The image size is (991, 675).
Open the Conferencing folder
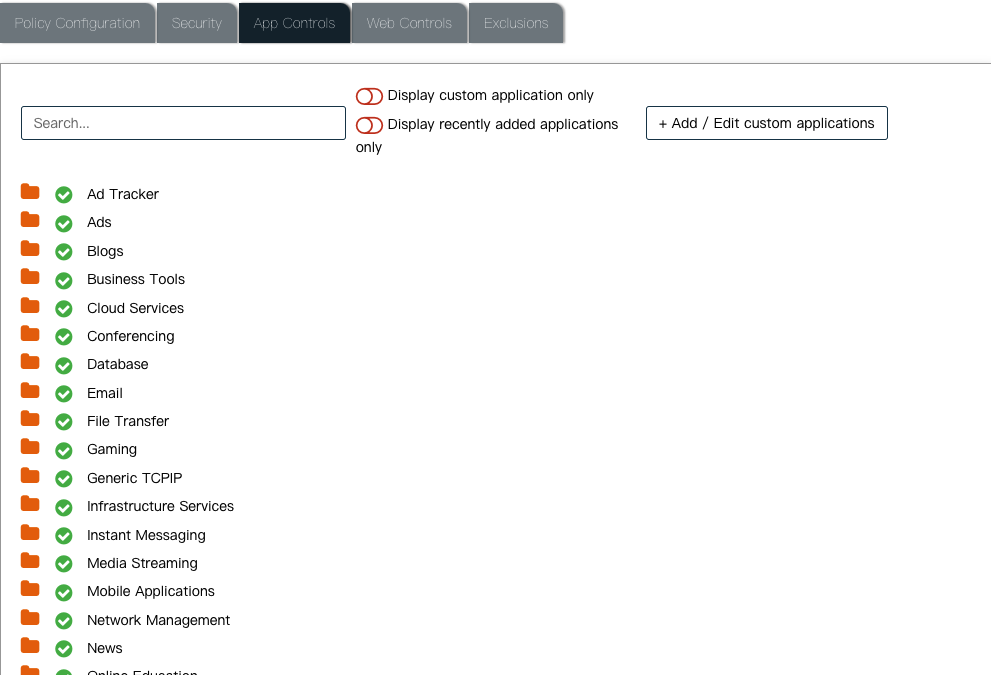click(x=30, y=334)
